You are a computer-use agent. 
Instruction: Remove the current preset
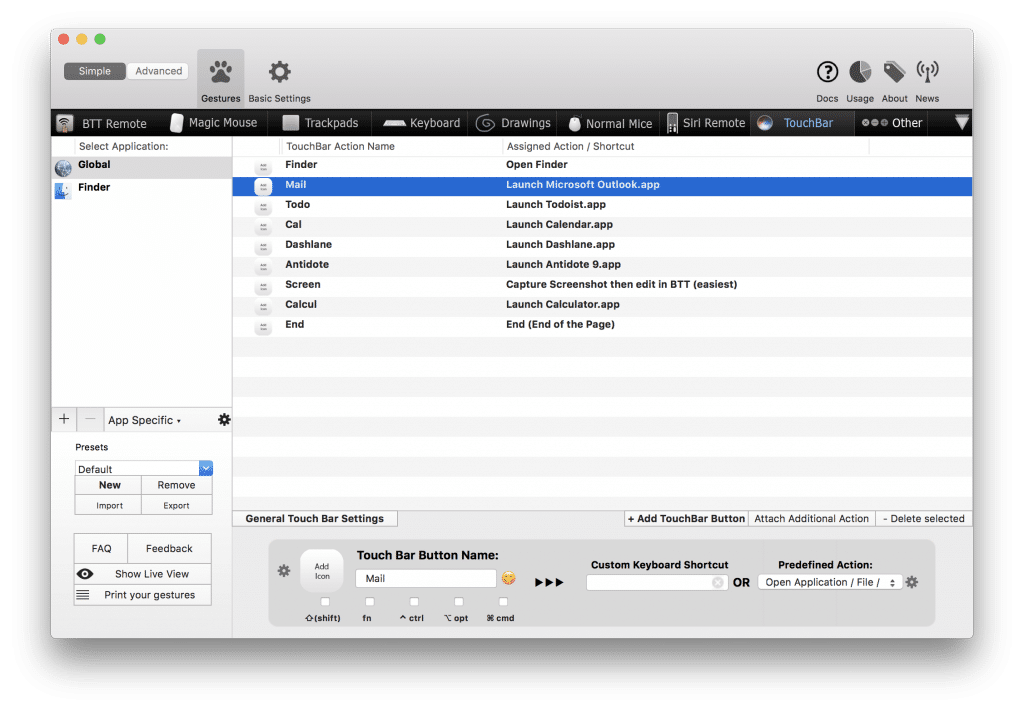[176, 485]
